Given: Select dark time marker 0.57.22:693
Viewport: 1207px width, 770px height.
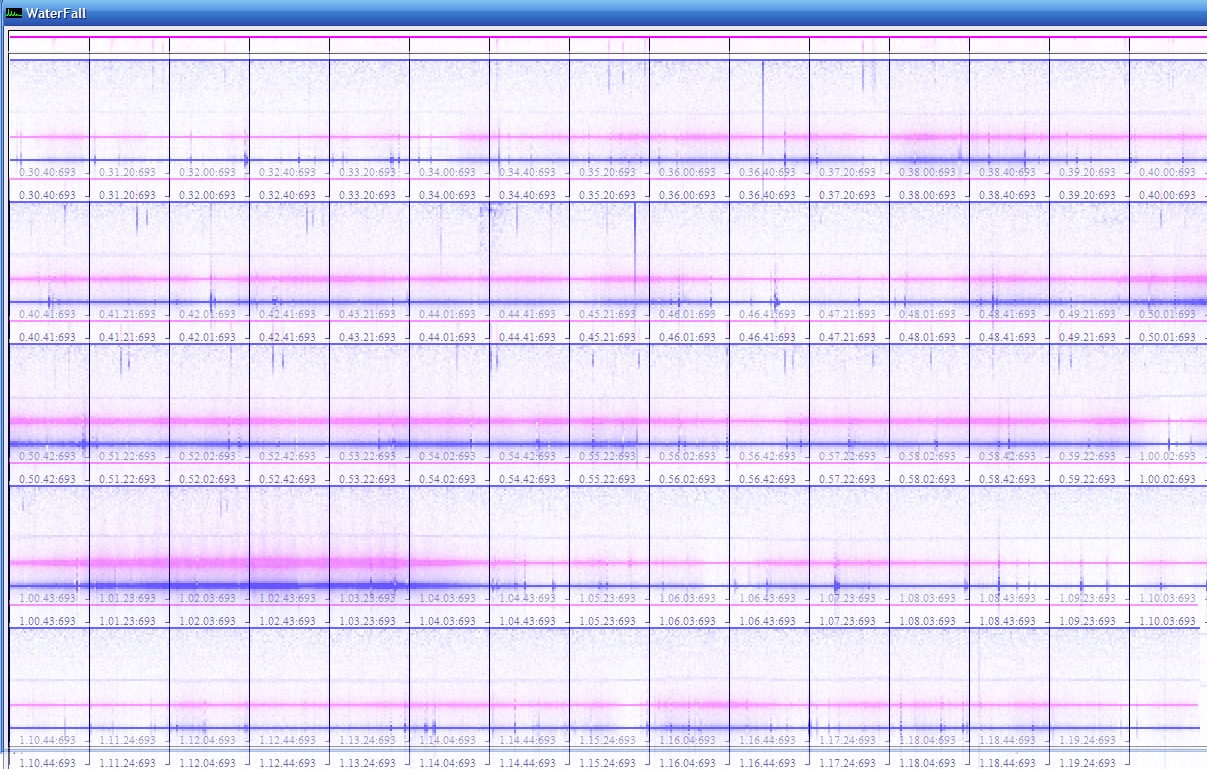Looking at the screenshot, I should 848,479.
